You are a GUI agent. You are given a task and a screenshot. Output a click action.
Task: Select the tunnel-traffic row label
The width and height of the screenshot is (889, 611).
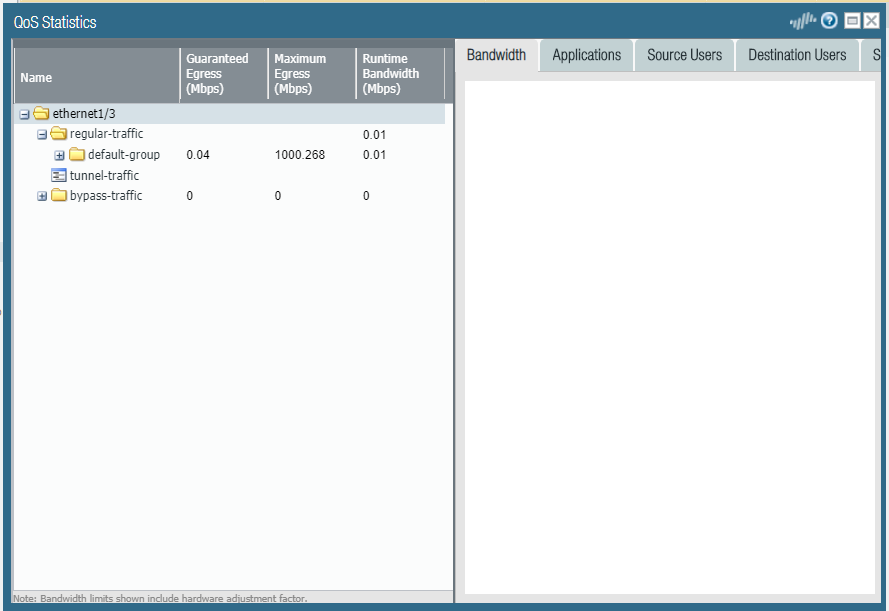(x=104, y=176)
